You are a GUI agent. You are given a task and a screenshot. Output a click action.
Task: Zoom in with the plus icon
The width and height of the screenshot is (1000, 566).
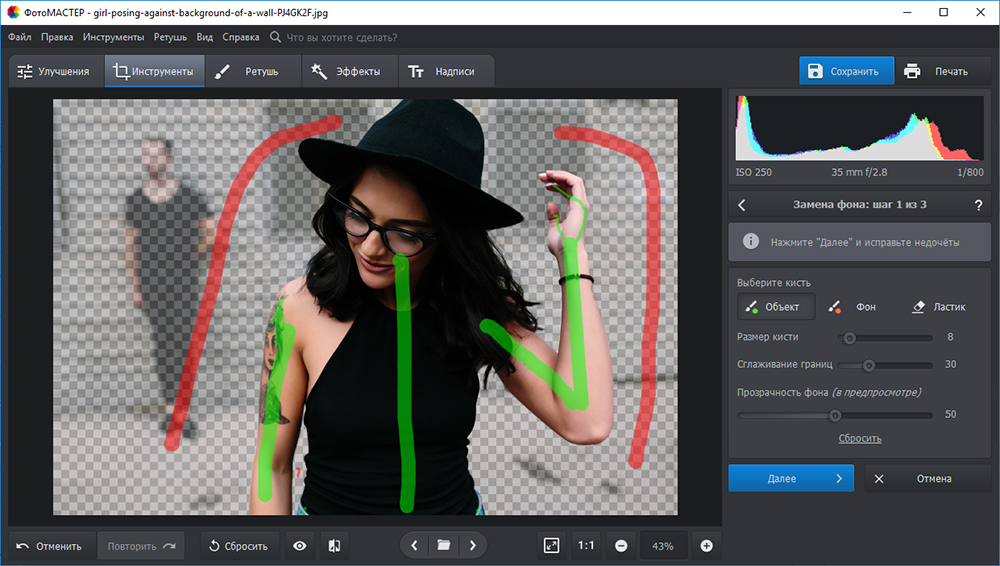pos(707,546)
